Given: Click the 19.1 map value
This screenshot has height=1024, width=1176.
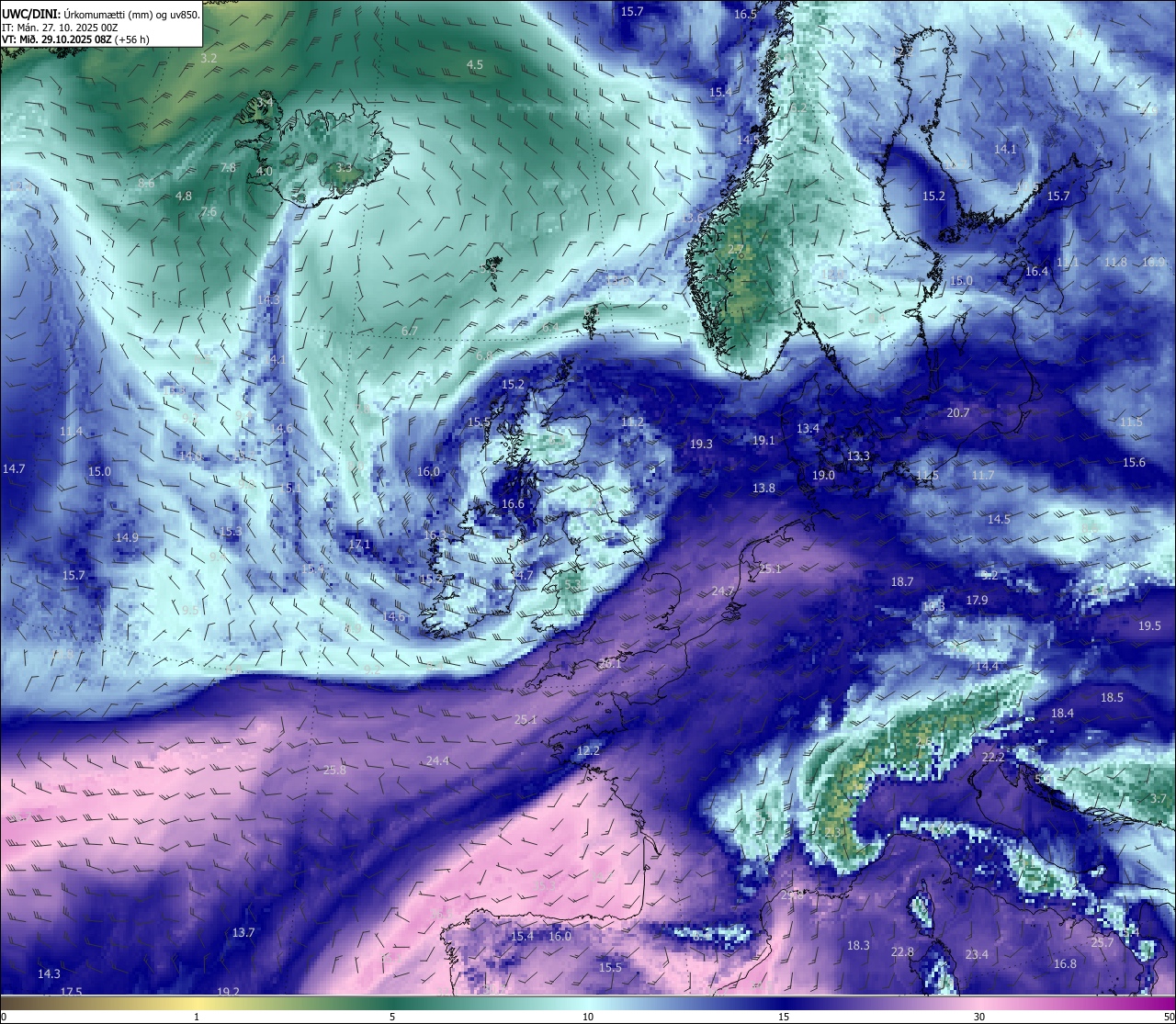Looking at the screenshot, I should (x=763, y=441).
